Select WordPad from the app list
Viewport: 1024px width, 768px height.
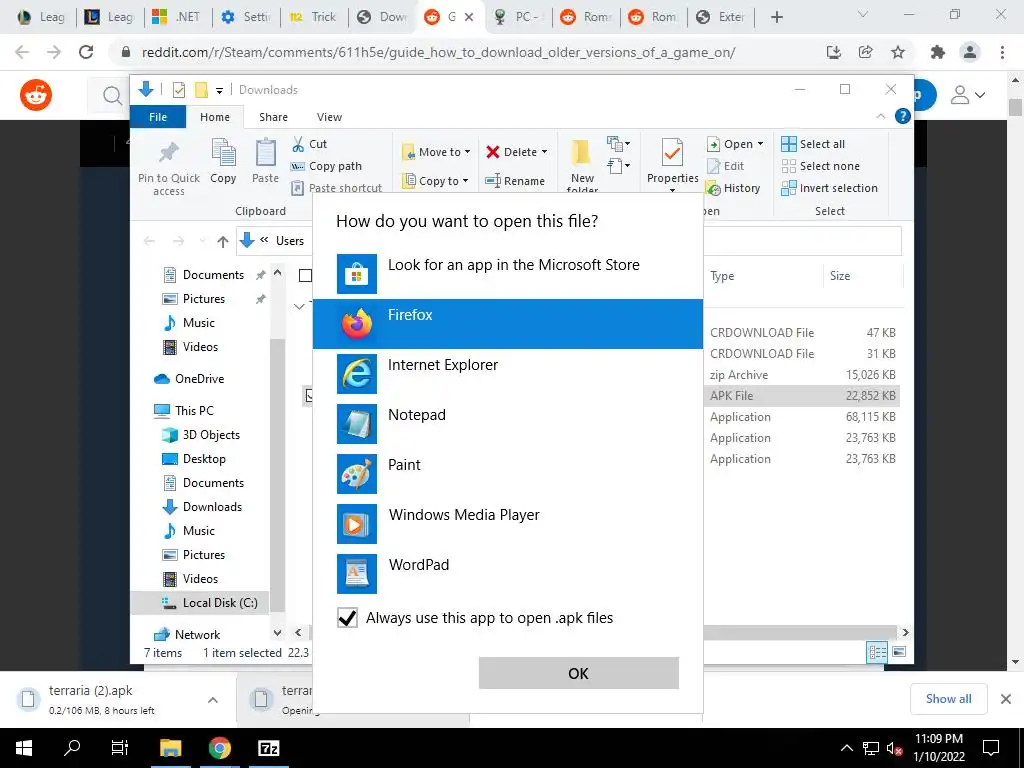click(507, 574)
